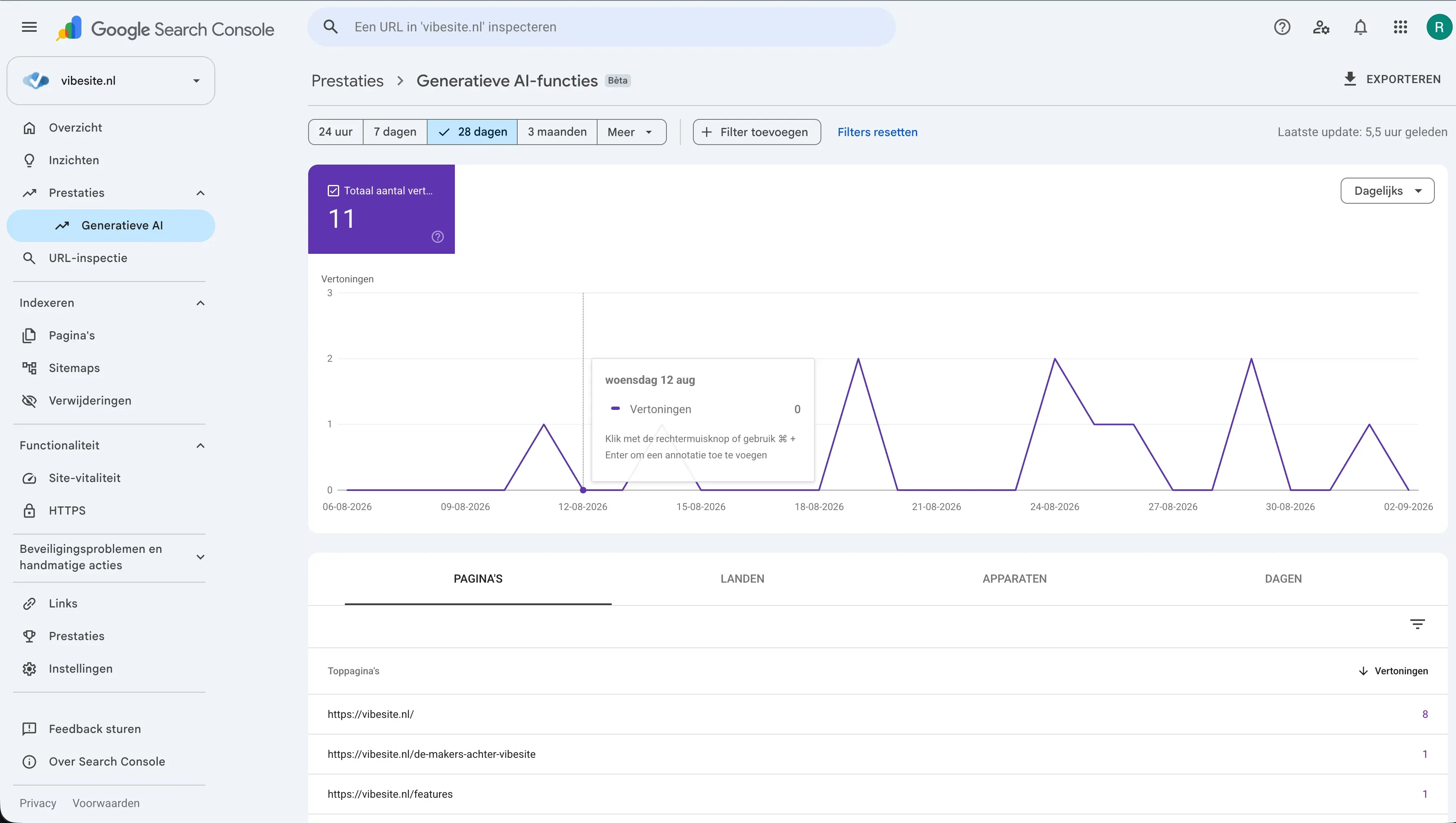Screen dimensions: 1456x823
Task: Expand Beveiligingsproblemen en handmatige acties
Action: pos(200,557)
